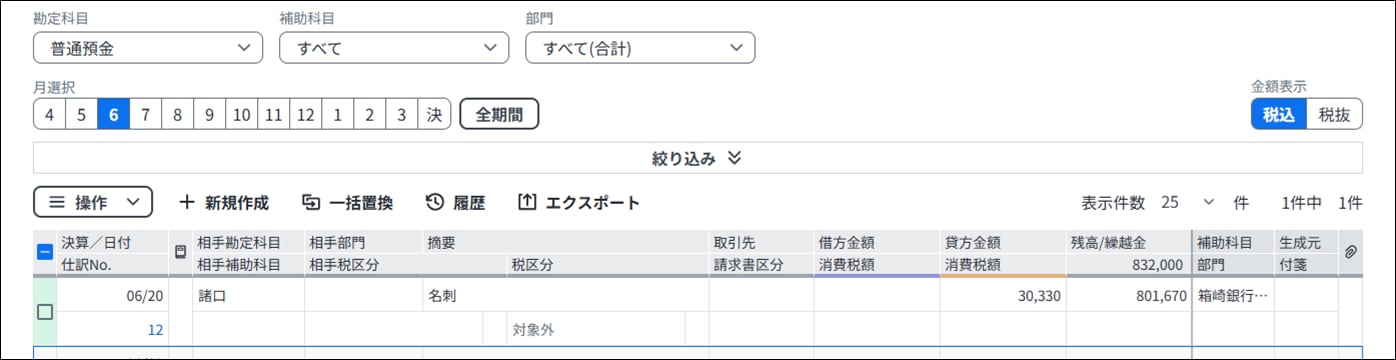Select highlighted month 6
This screenshot has width=1396, height=360.
[x=113, y=114]
